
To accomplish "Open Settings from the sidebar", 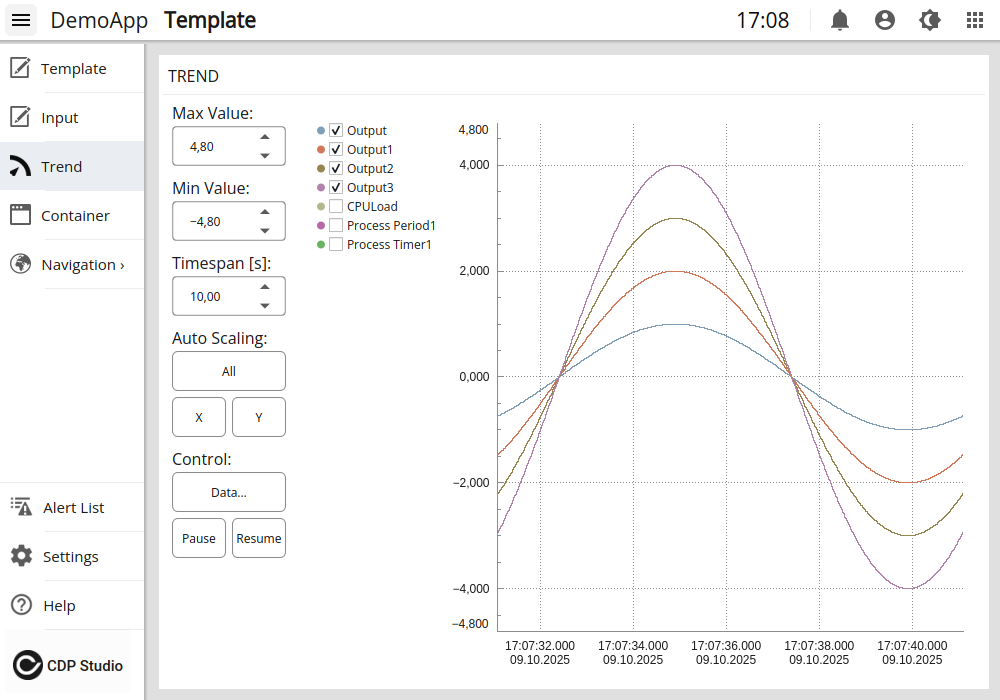I will [70, 557].
